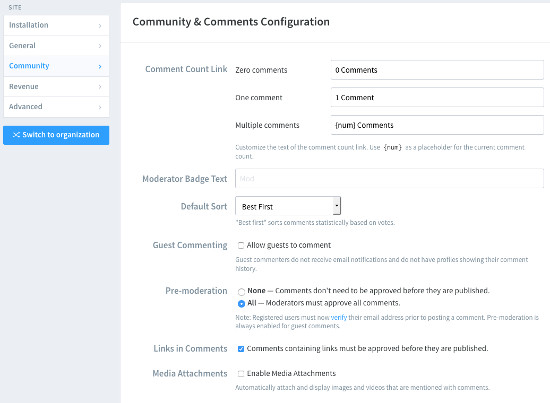Open the Installation settings section
Viewport: 550px width, 403px height.
[56, 25]
